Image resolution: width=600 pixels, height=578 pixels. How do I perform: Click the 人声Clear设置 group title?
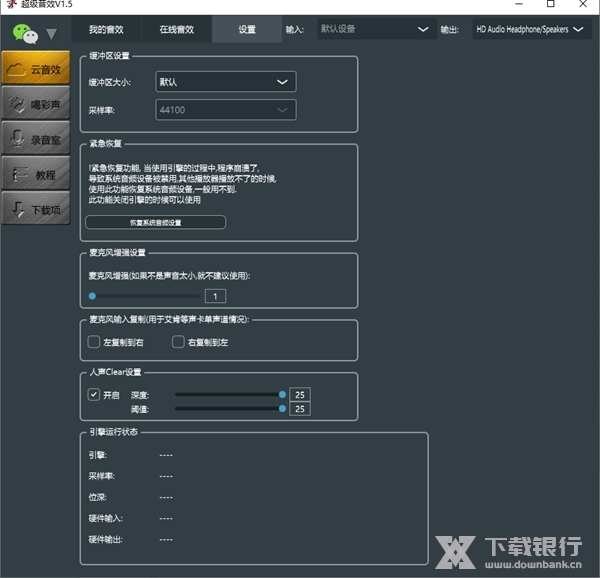[115, 372]
